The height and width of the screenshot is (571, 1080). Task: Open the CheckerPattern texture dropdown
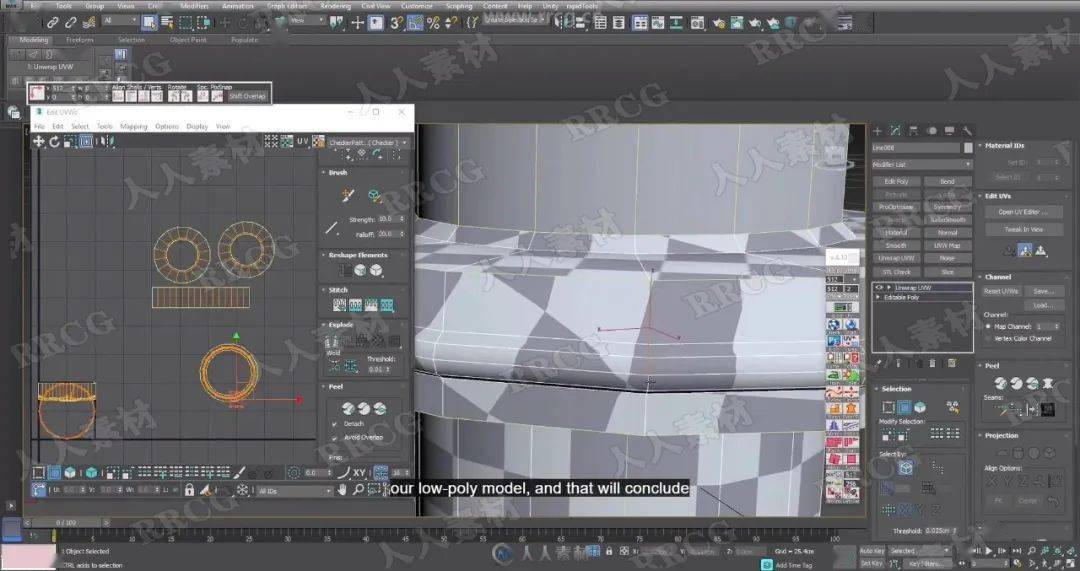click(368, 142)
